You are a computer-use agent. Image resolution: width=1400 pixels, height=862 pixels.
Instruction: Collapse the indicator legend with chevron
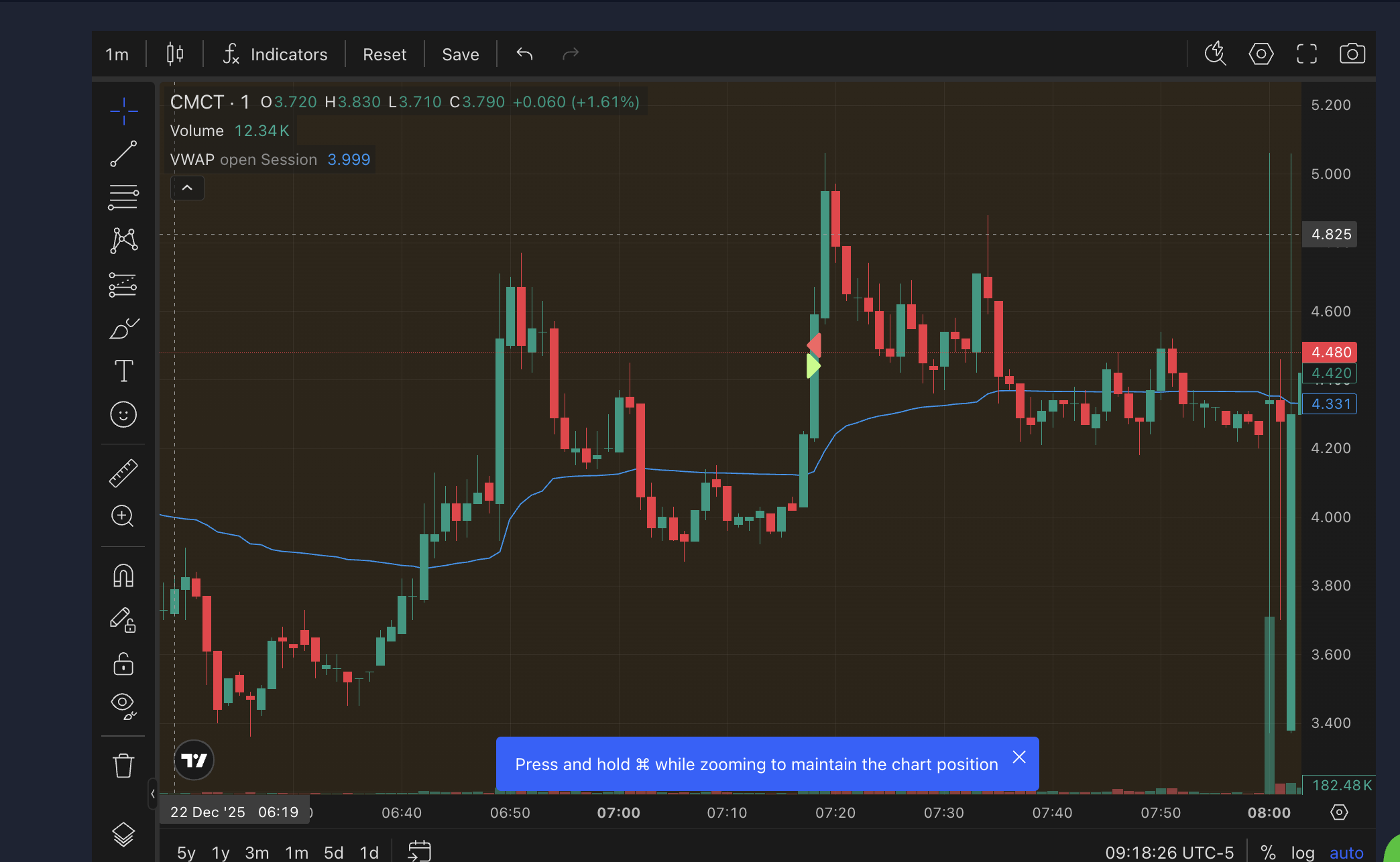[187, 188]
